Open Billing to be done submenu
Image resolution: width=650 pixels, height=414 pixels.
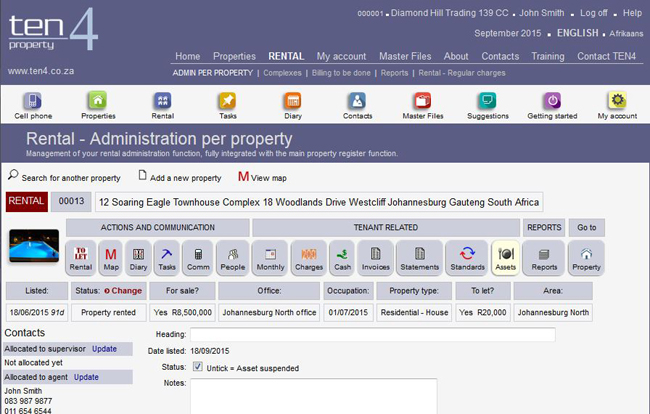pos(341,73)
